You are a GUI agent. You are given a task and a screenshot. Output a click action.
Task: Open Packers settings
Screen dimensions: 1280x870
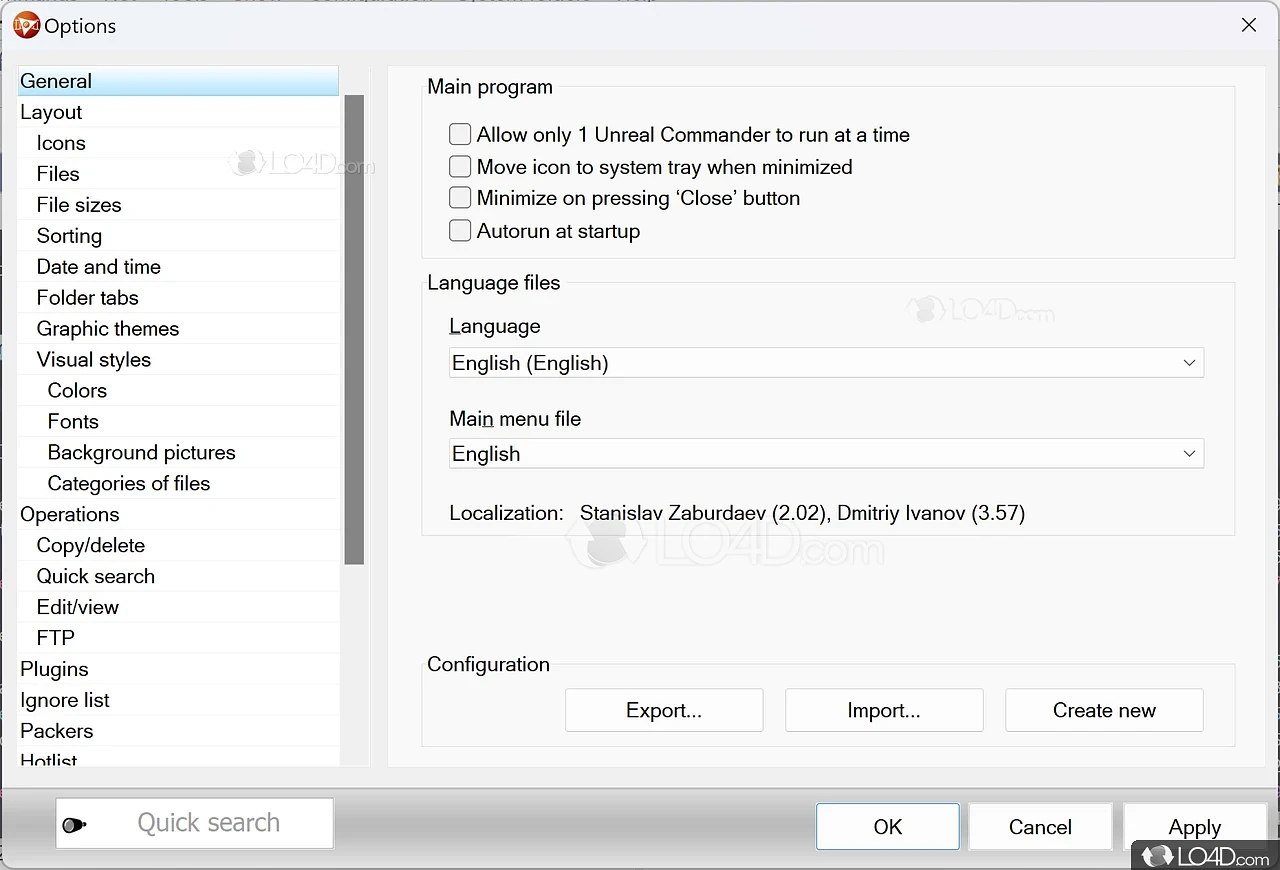pyautogui.click(x=178, y=732)
